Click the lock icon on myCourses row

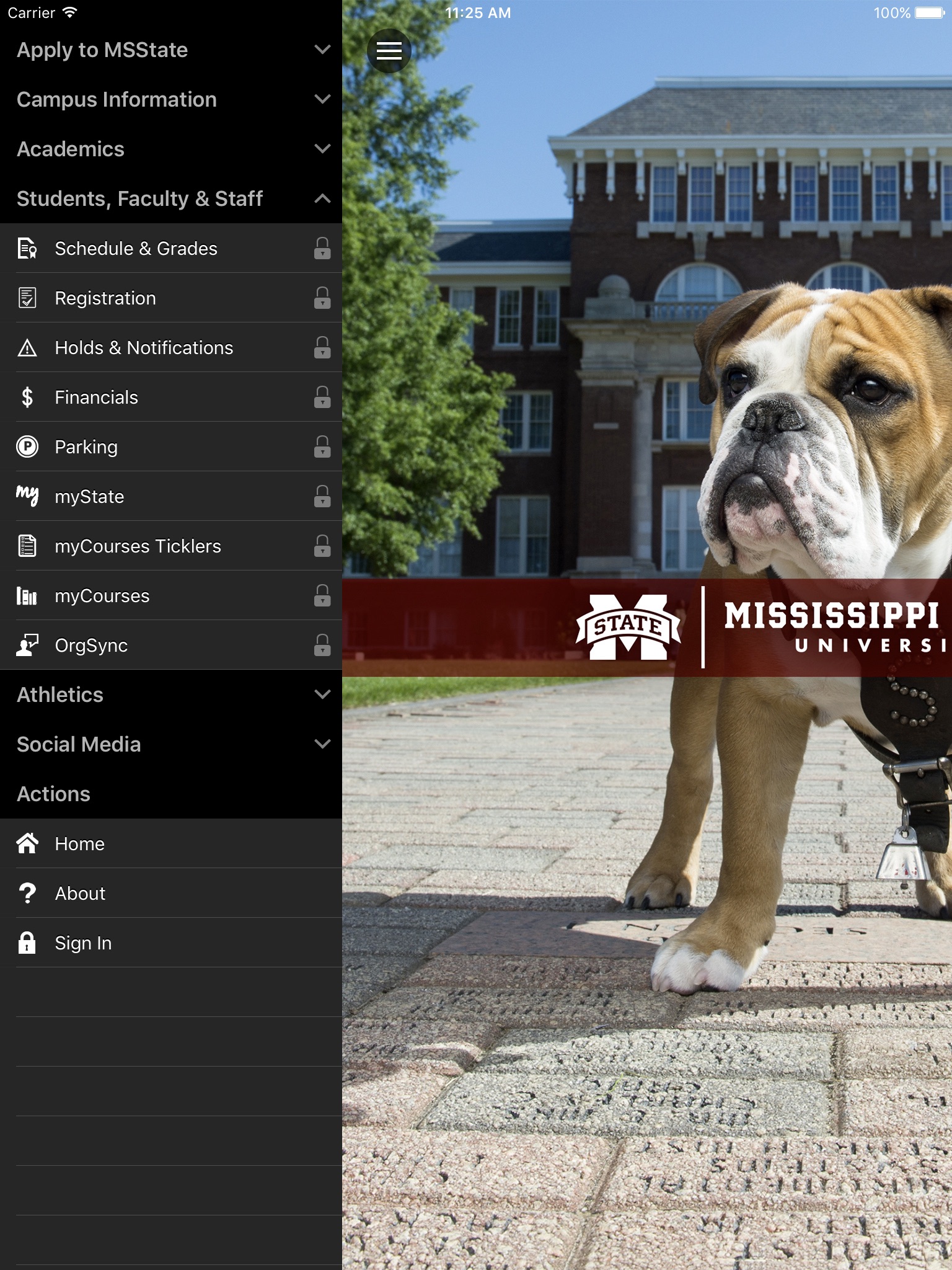pos(322,595)
